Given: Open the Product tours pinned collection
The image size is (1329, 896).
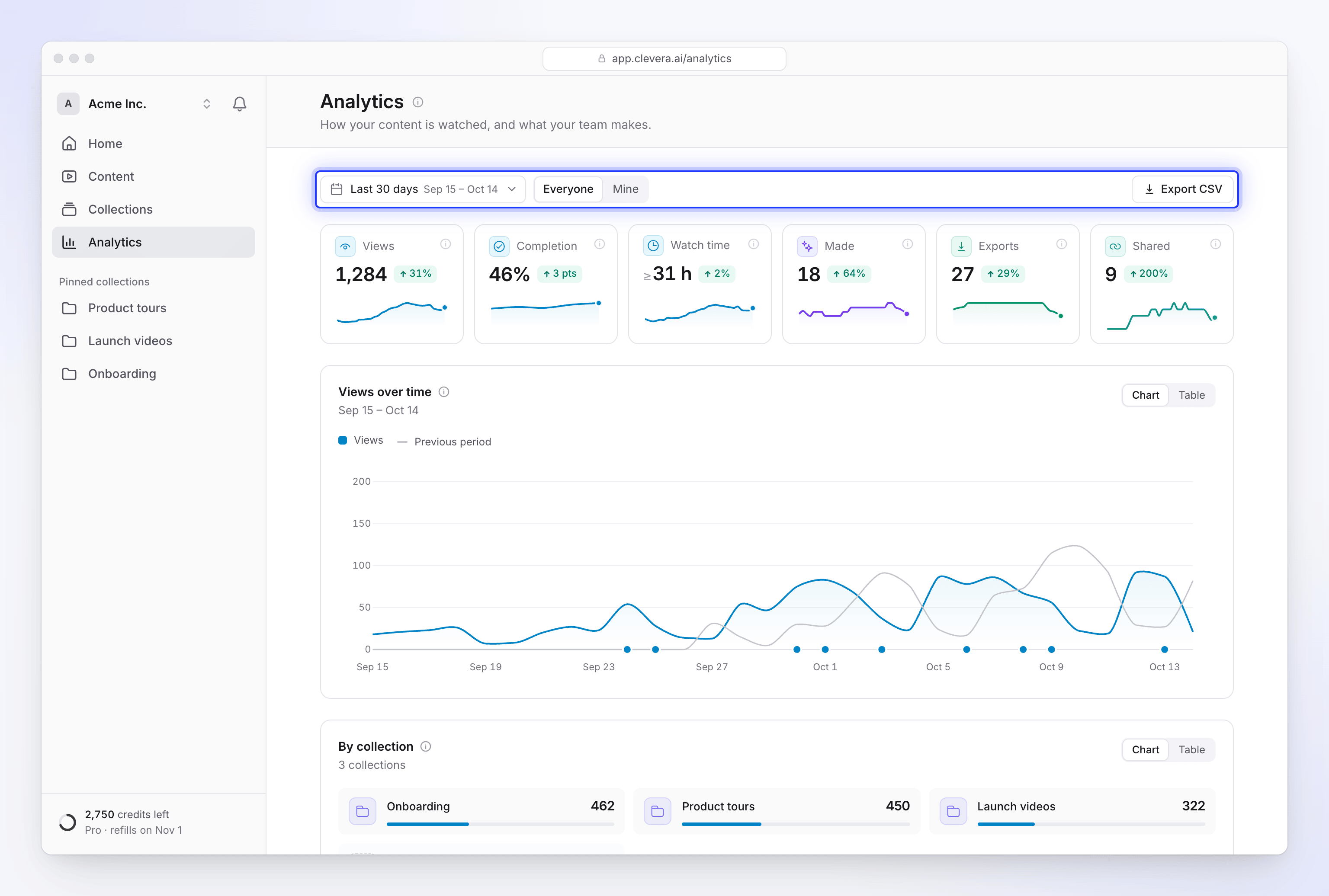Looking at the screenshot, I should tap(153, 308).
